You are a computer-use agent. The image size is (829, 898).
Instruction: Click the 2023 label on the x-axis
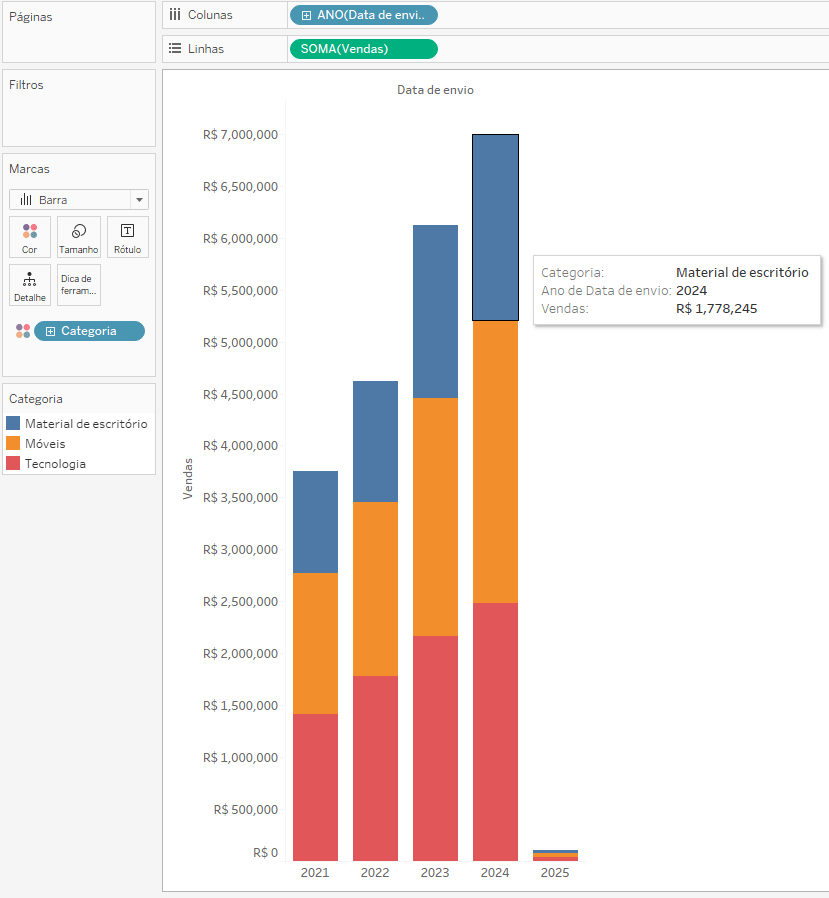pyautogui.click(x=435, y=873)
